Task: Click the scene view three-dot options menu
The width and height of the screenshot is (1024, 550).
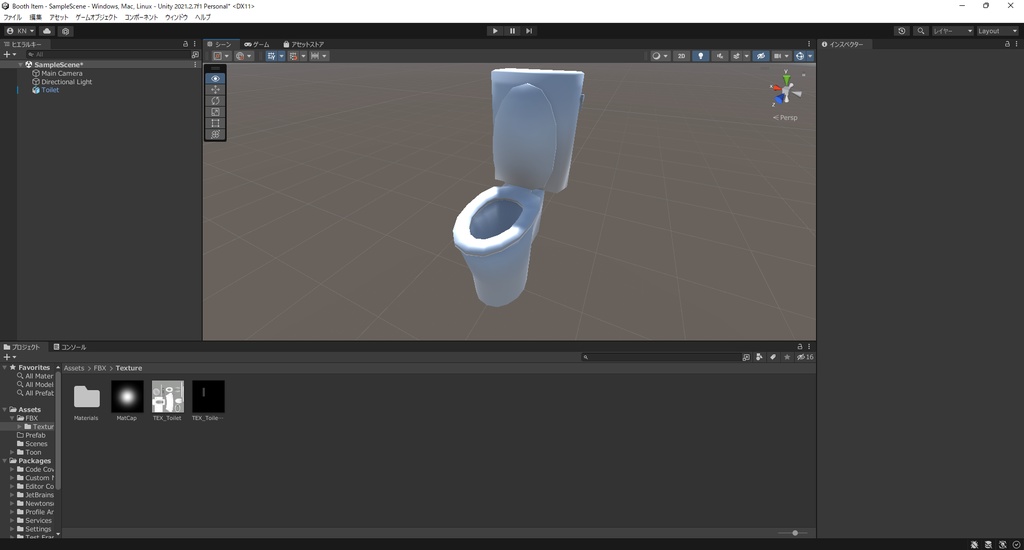Action: click(x=808, y=44)
